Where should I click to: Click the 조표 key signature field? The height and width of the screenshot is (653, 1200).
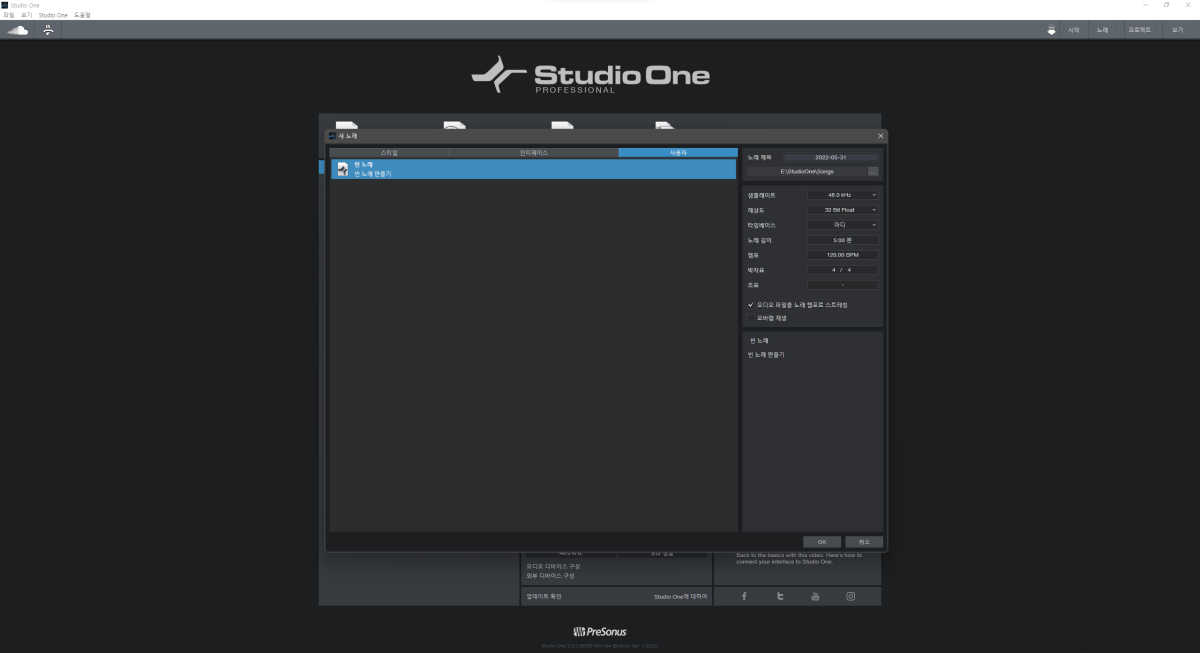pyautogui.click(x=842, y=285)
